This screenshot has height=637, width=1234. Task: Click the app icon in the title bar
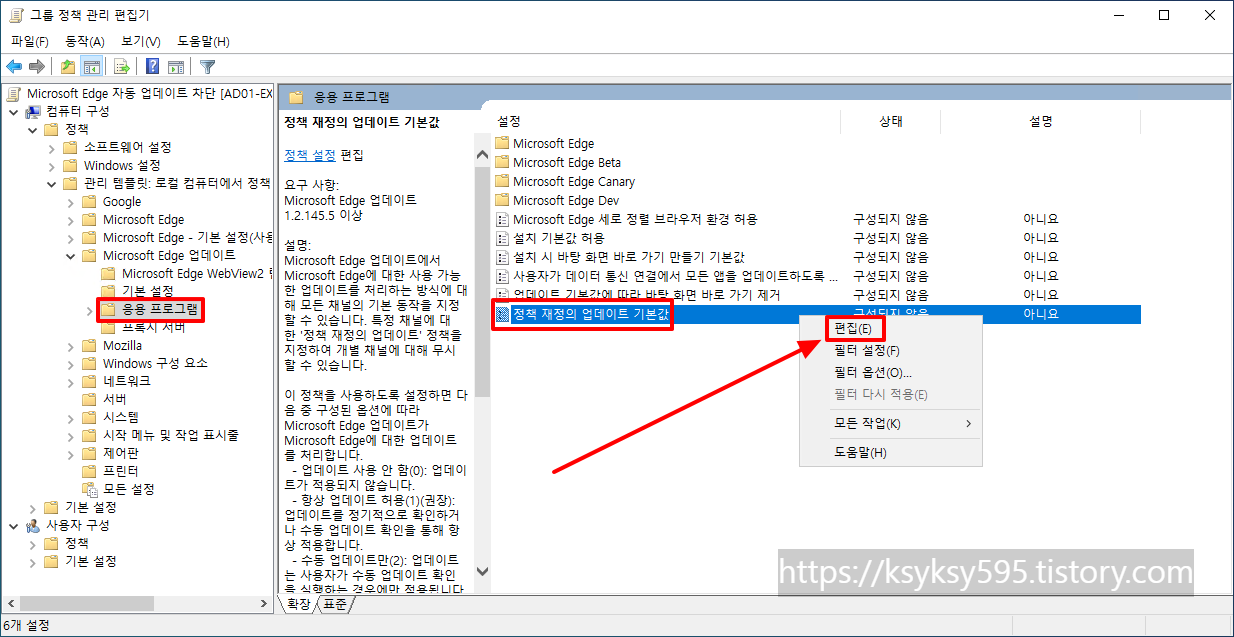pyautogui.click(x=15, y=15)
